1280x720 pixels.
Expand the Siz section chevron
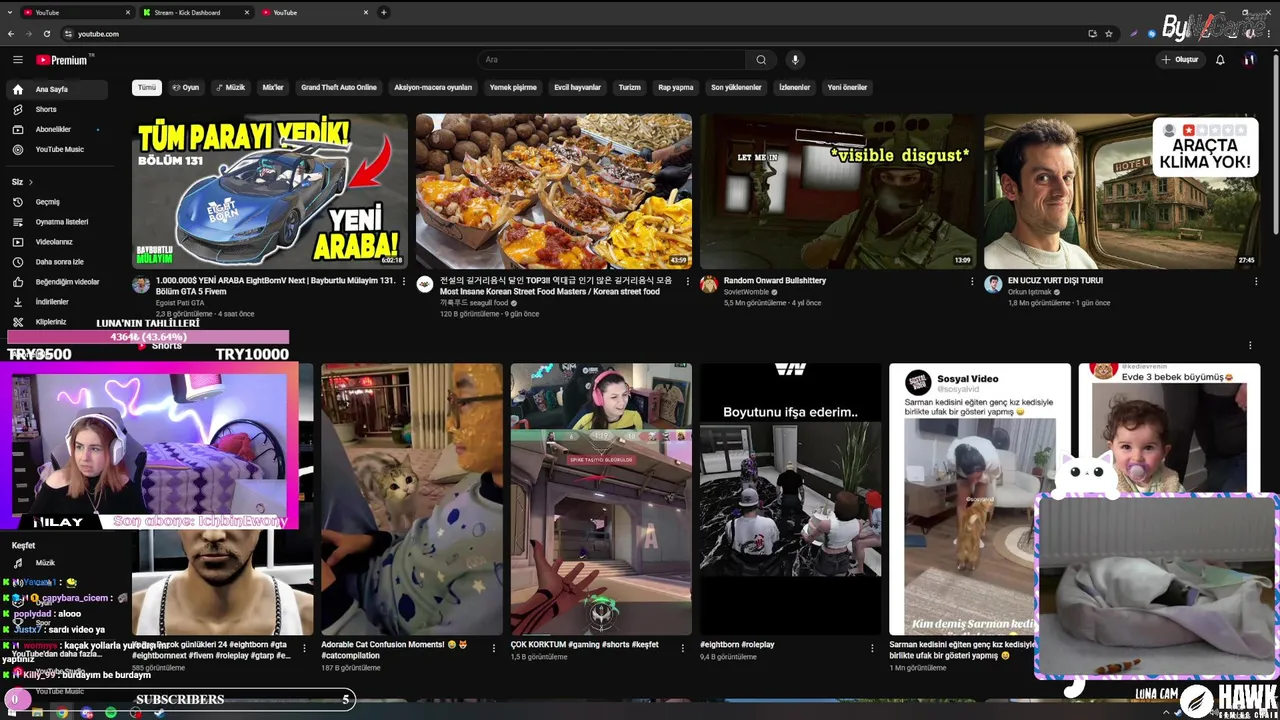(31, 182)
